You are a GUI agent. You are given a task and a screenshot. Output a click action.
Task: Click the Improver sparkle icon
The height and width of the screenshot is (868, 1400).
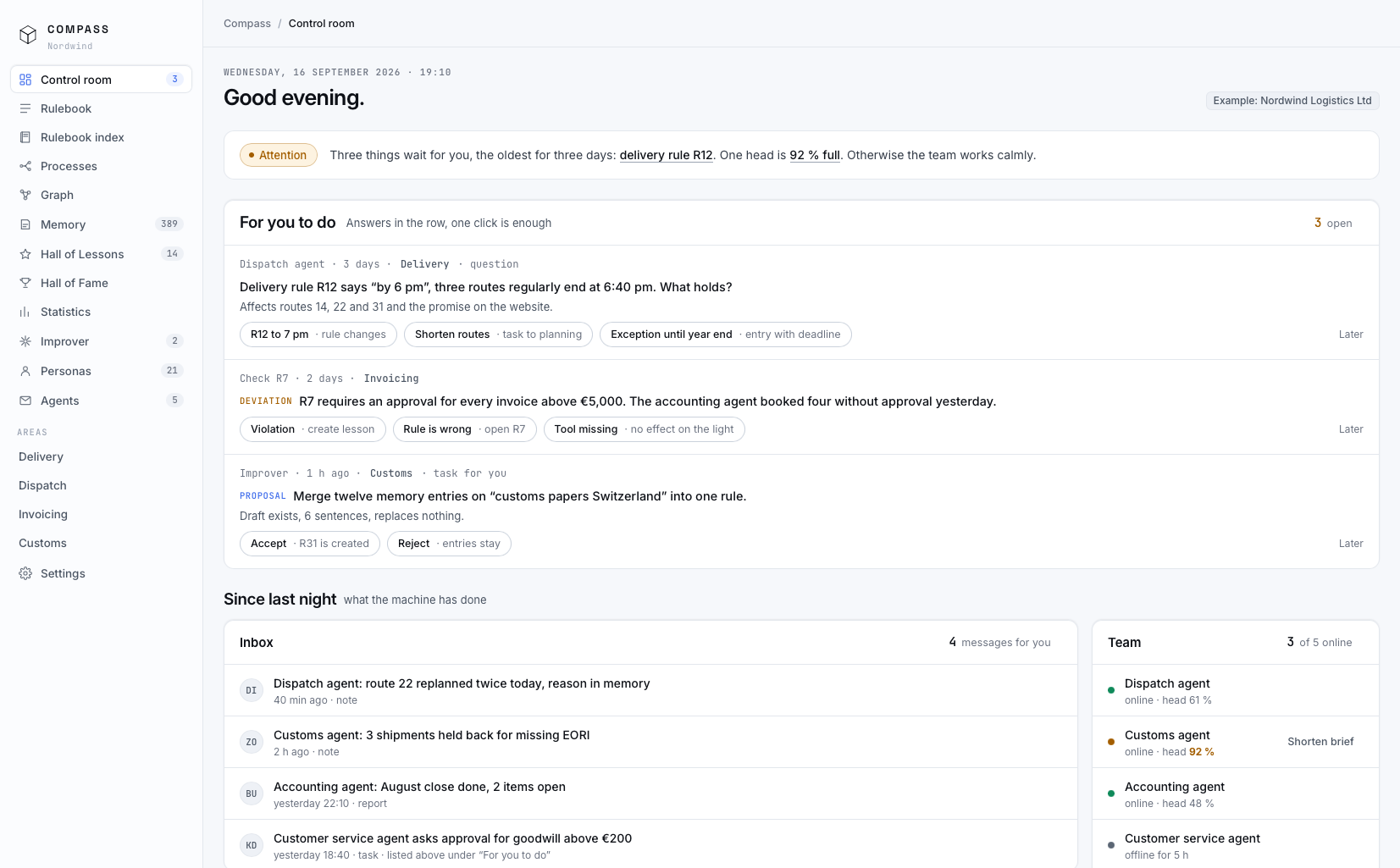tap(25, 341)
